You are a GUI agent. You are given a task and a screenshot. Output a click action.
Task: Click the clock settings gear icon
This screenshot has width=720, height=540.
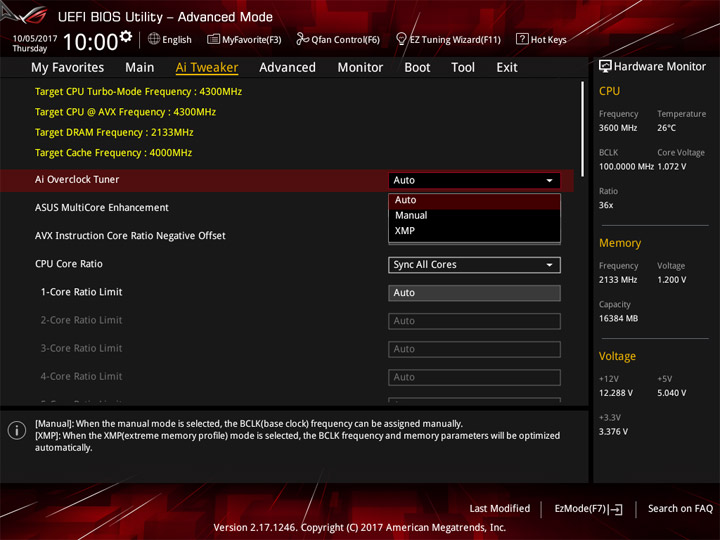pos(126,36)
